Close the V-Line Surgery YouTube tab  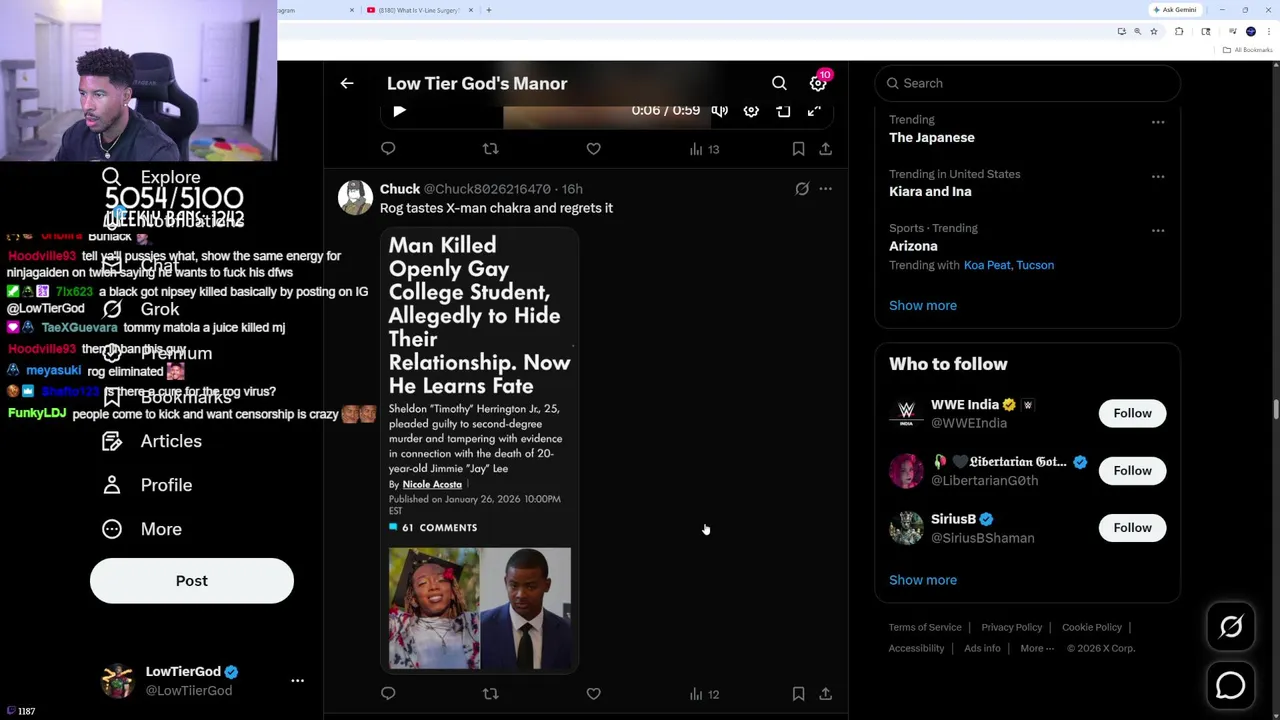click(x=469, y=10)
